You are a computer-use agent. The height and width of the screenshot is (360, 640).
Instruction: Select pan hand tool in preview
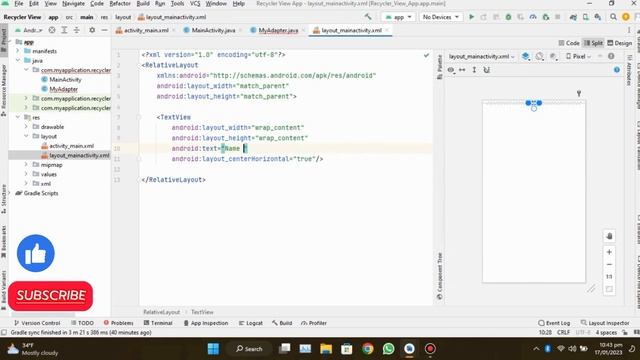click(609, 236)
